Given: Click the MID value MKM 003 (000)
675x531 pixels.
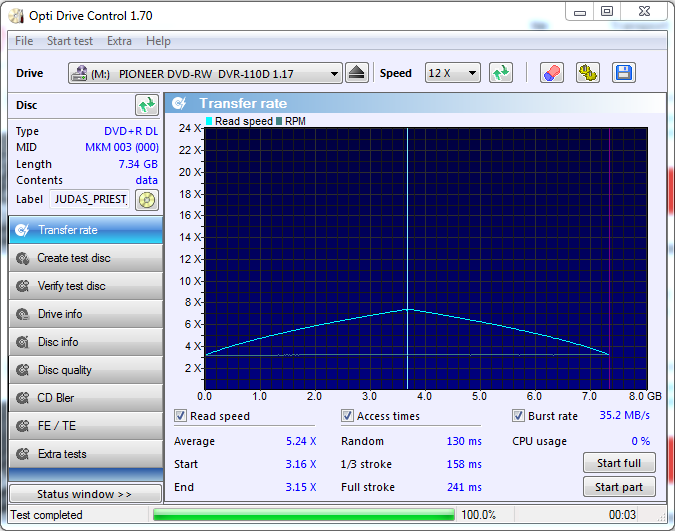Looking at the screenshot, I should click(122, 147).
